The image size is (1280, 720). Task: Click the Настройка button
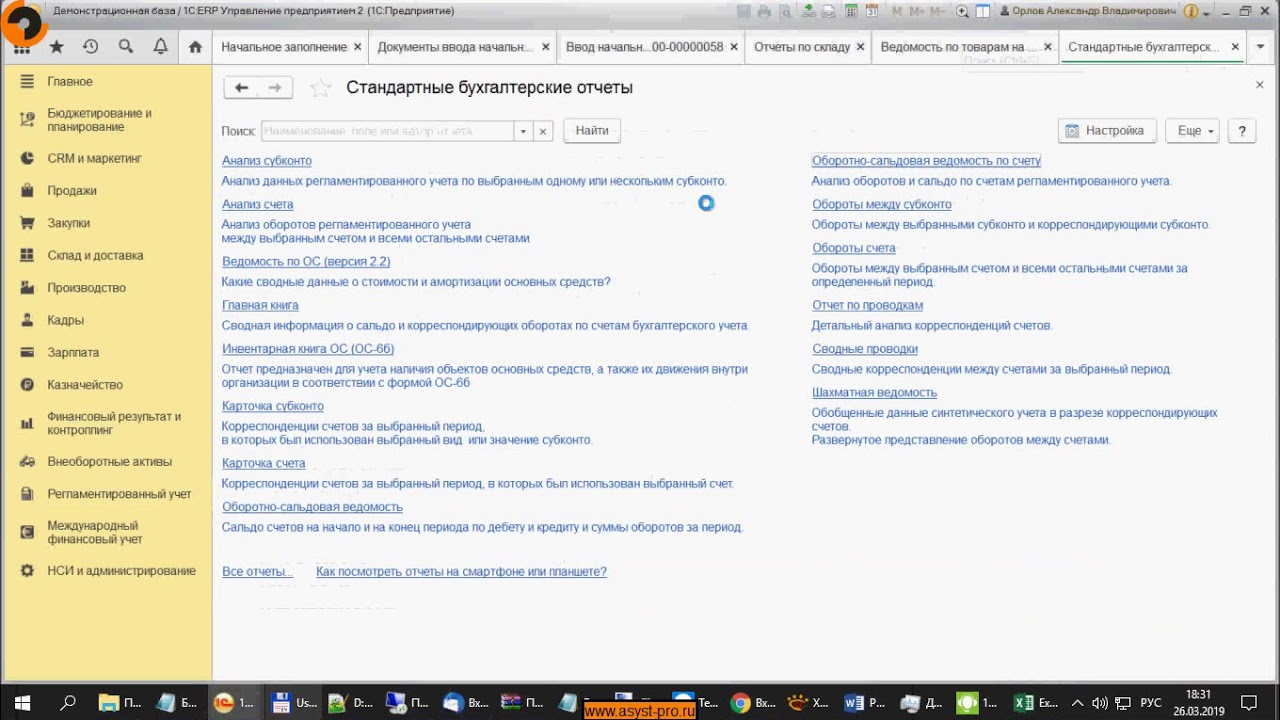pyautogui.click(x=1107, y=131)
